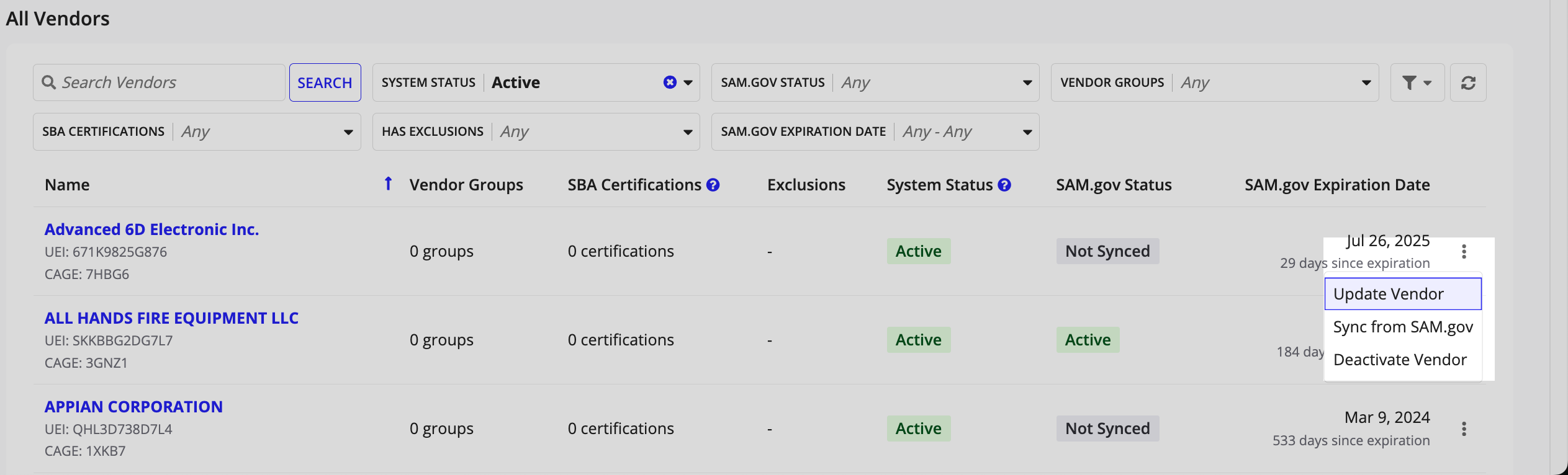1568x475 pixels.
Task: Open APPIAN CORPORATION vendor page
Action: 133,407
